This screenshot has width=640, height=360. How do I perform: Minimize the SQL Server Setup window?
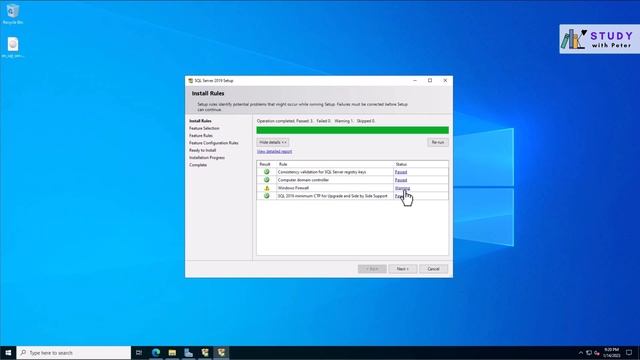[415, 81]
